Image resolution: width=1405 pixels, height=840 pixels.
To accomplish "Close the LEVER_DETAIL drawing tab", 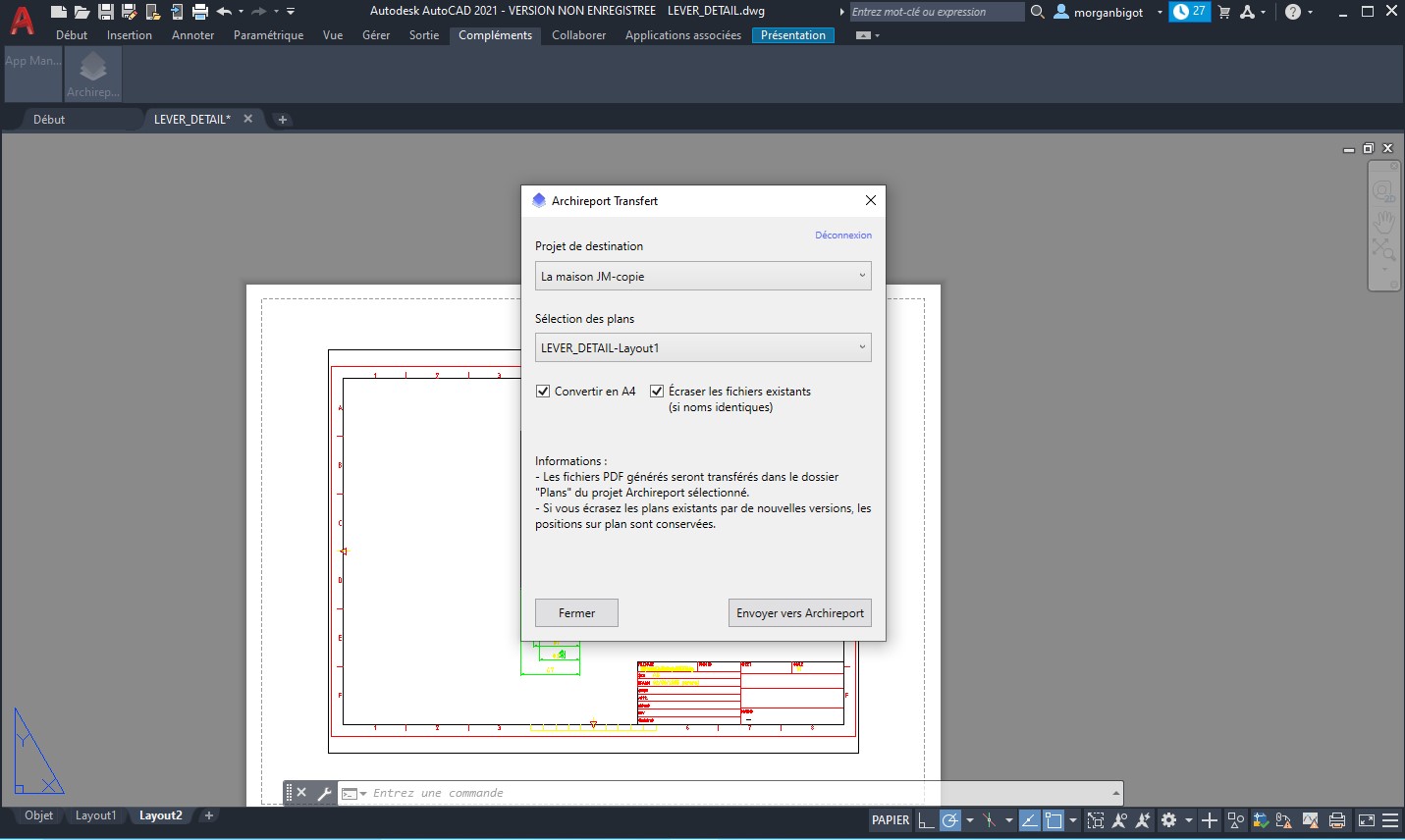I will (247, 119).
